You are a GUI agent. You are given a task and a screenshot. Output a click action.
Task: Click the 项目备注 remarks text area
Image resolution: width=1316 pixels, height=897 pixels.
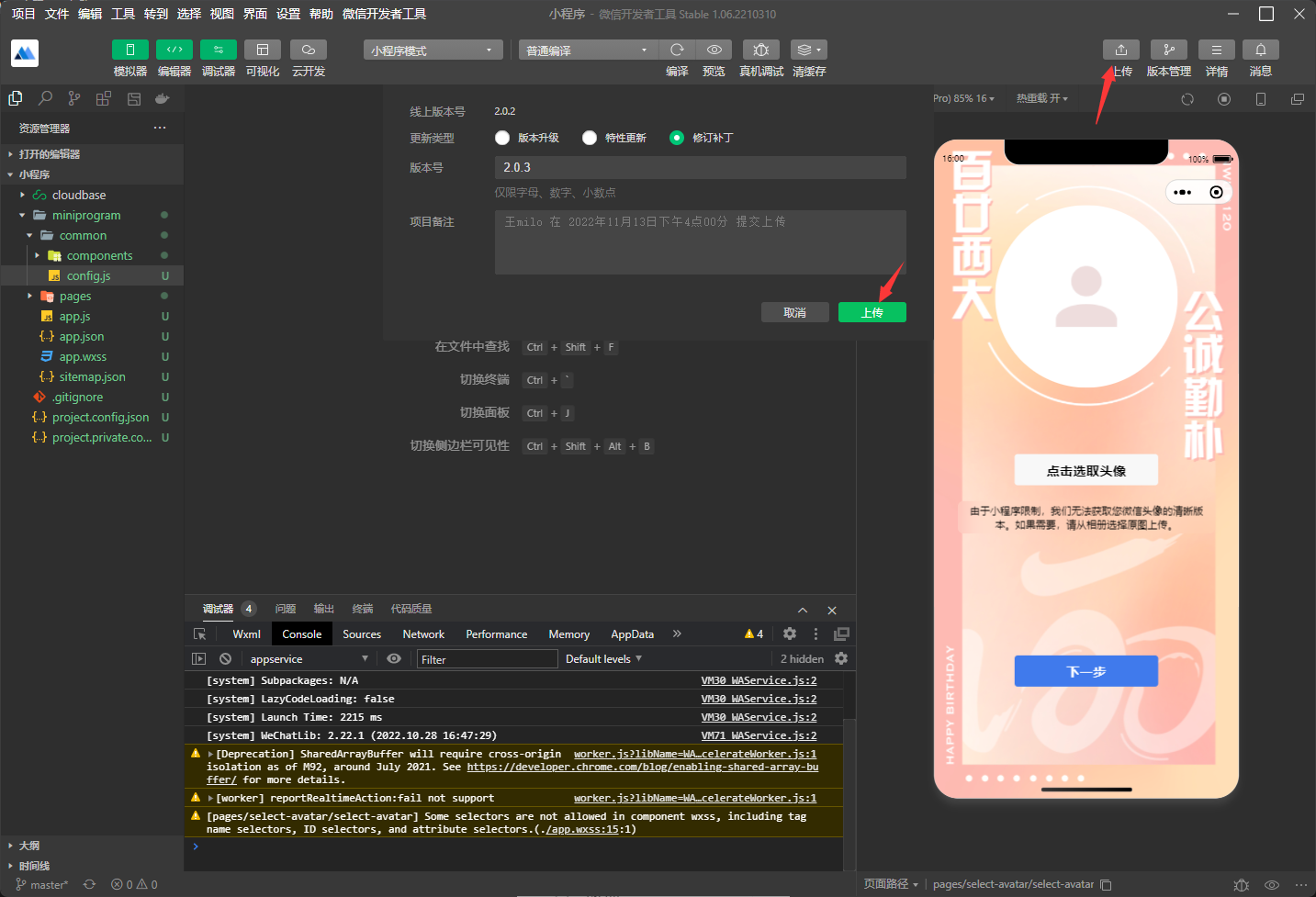(x=700, y=242)
